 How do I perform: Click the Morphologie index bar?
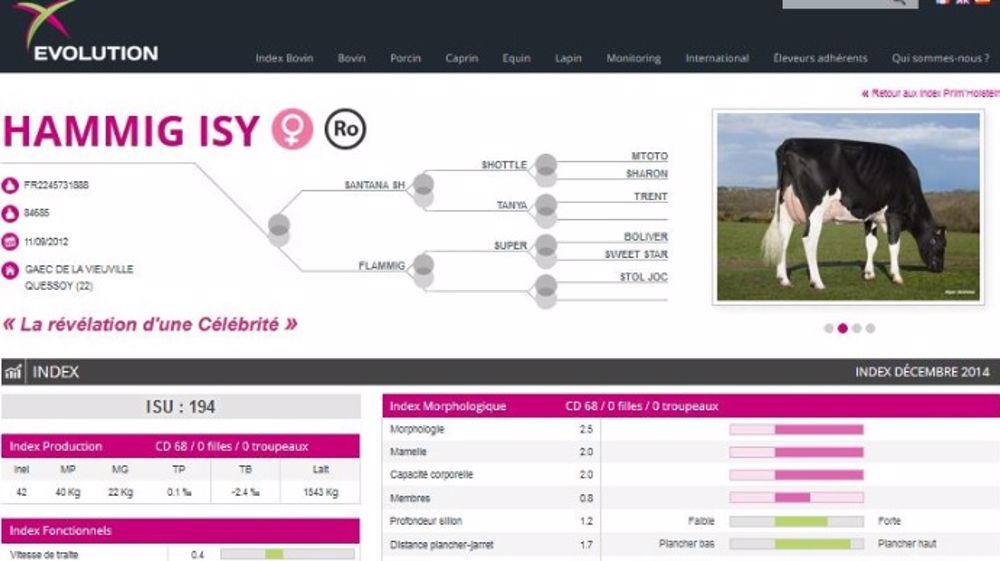797,430
